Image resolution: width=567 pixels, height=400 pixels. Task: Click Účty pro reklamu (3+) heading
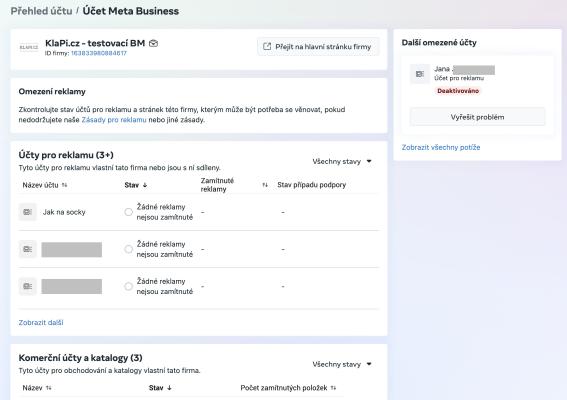(x=66, y=155)
